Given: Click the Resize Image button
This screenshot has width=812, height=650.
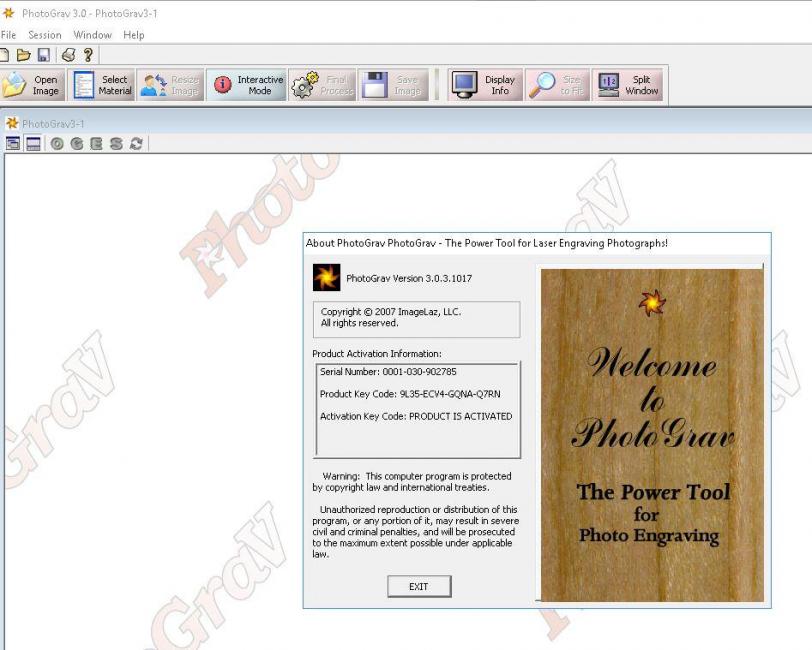Looking at the screenshot, I should point(170,86).
